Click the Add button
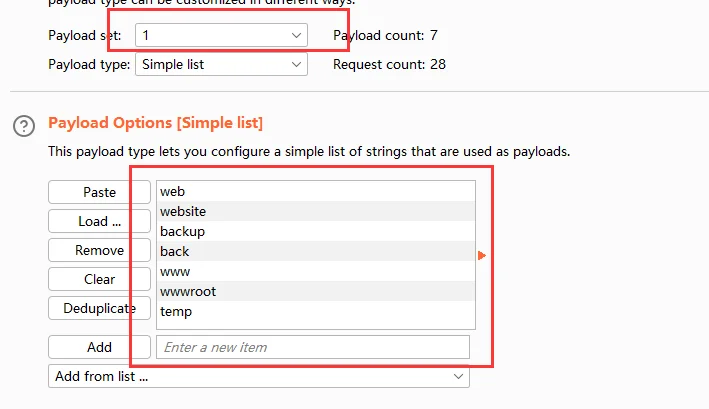This screenshot has height=409, width=709. click(99, 347)
